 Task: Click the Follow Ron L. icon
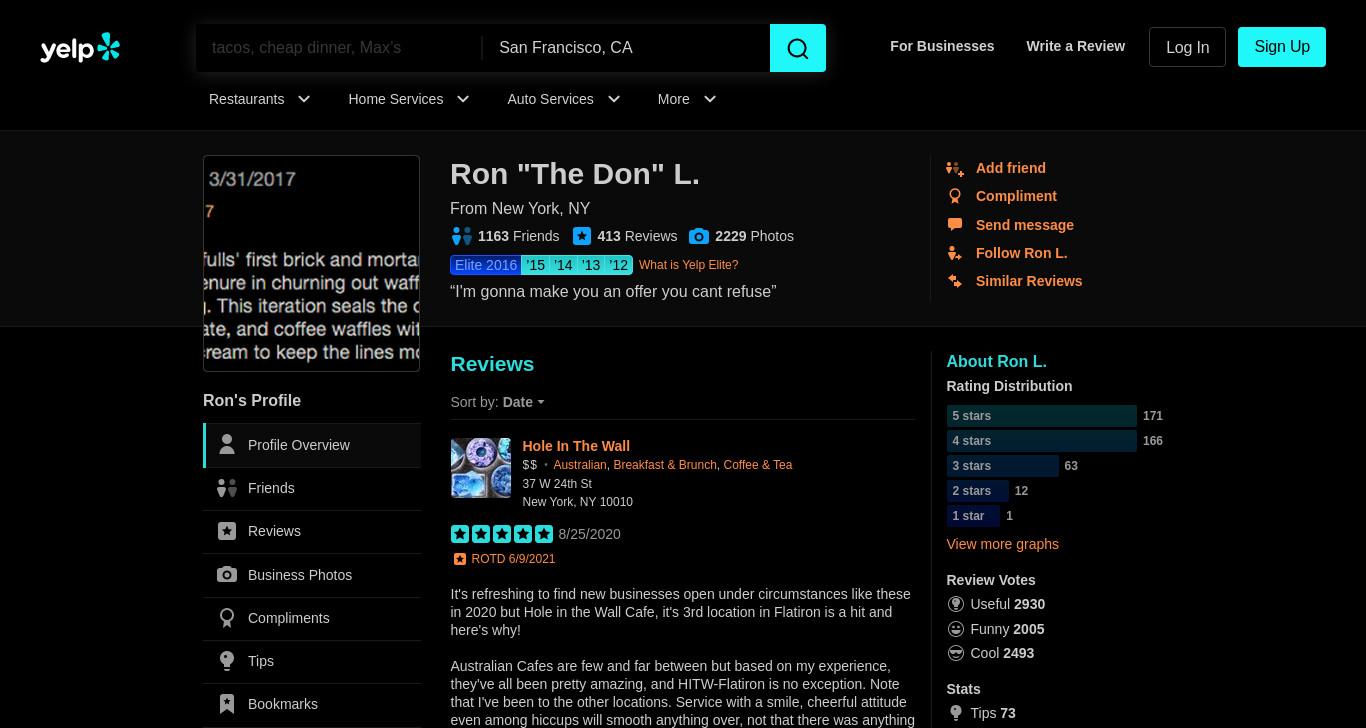[955, 253]
